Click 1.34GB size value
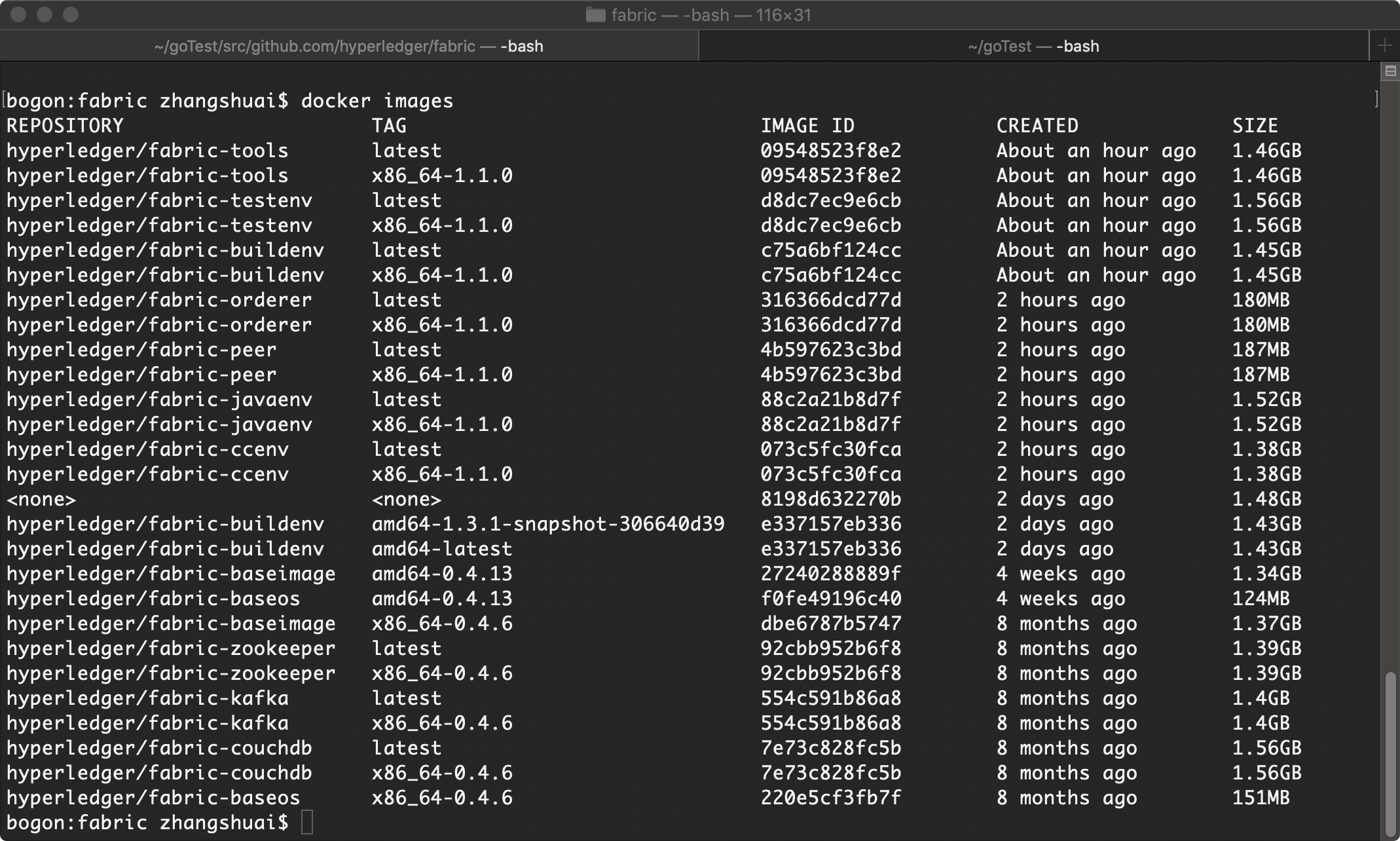 (x=1267, y=574)
